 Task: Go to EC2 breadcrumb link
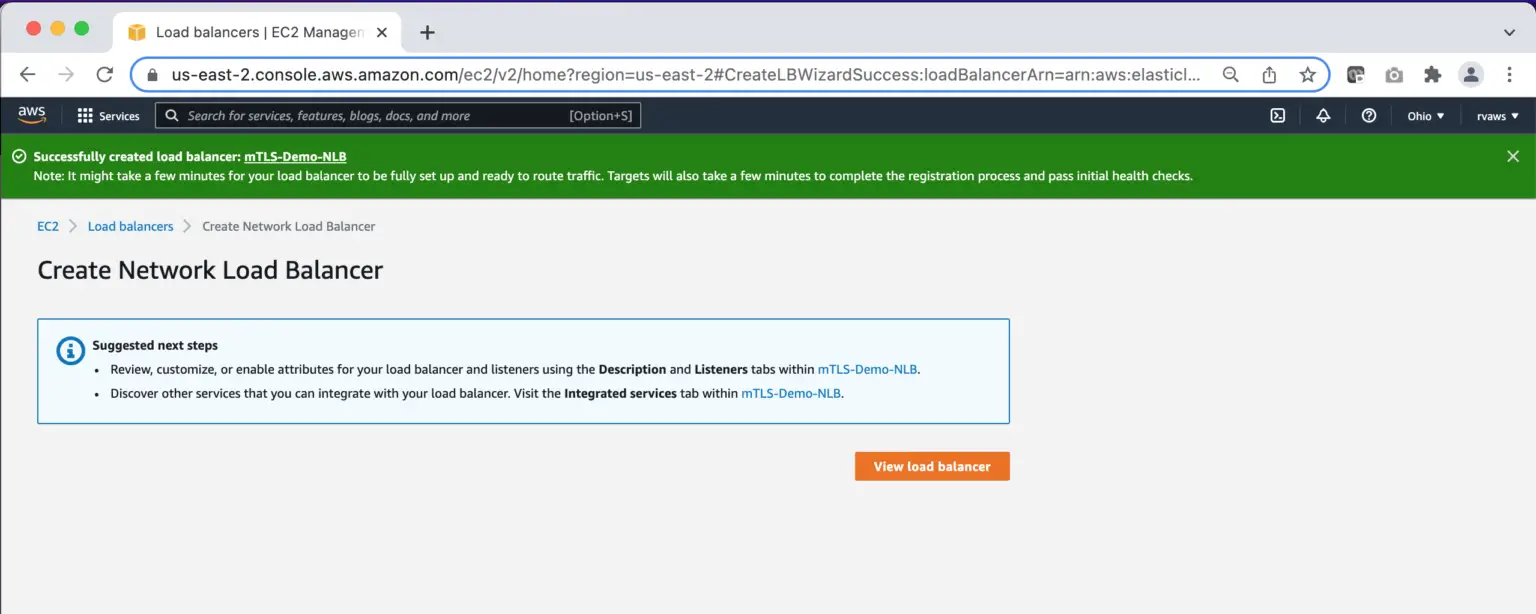[48, 226]
